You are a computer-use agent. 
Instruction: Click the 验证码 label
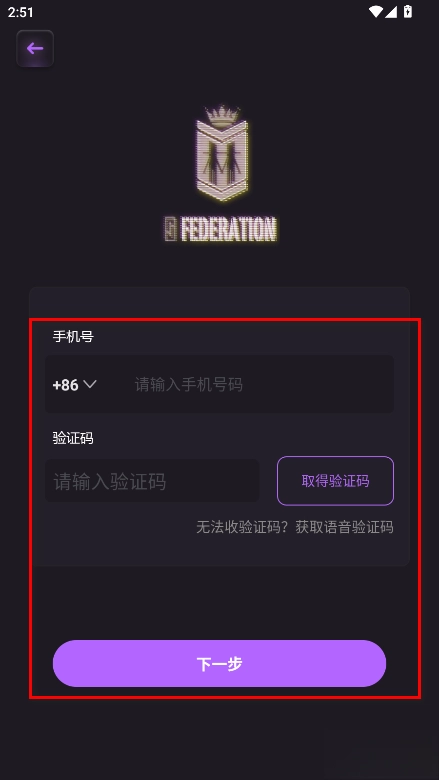tap(73, 438)
